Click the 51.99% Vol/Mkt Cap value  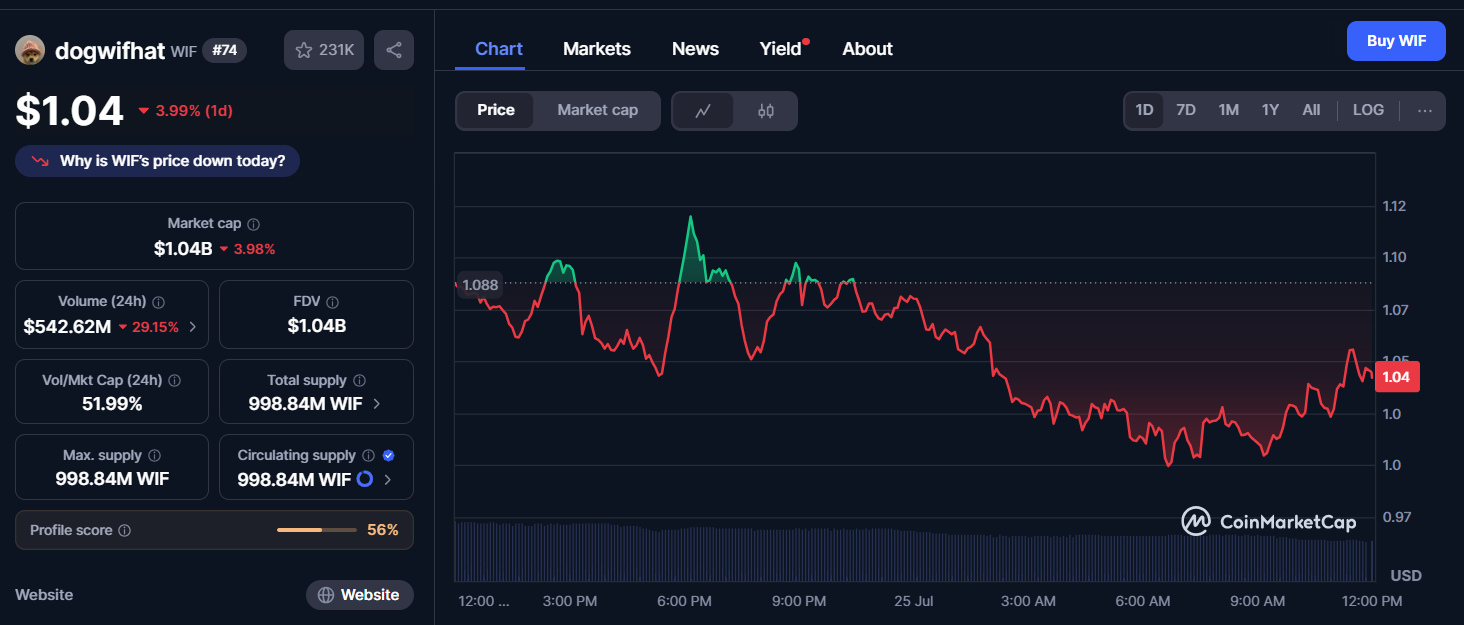[x=112, y=404]
